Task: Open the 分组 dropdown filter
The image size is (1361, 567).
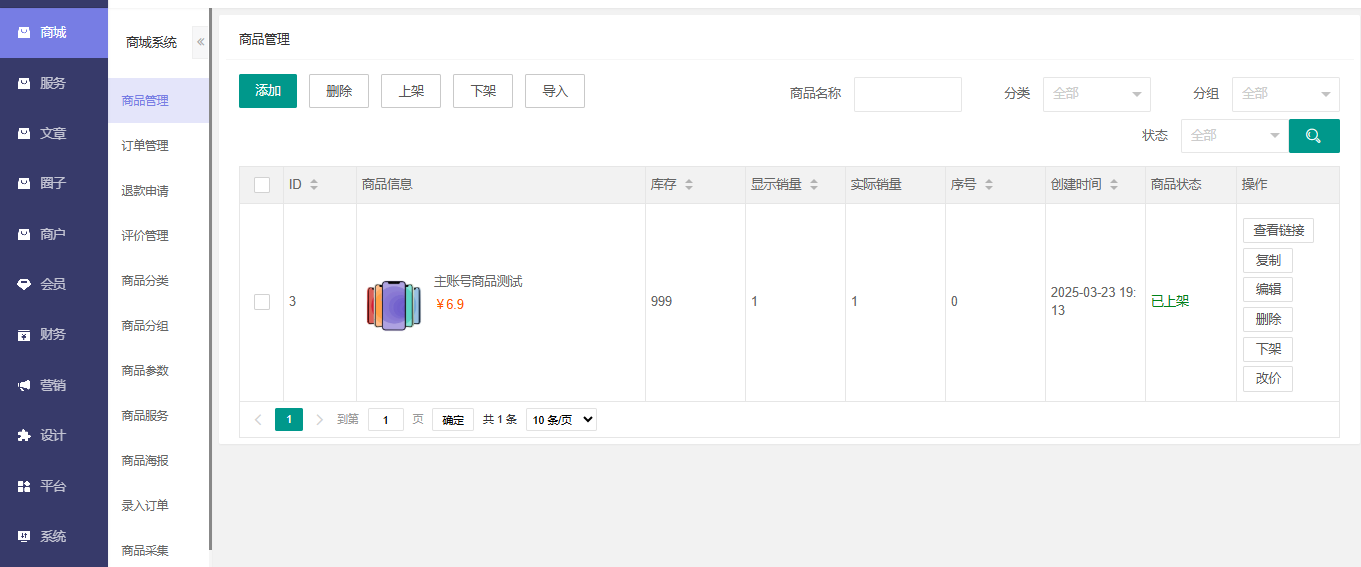Action: pyautogui.click(x=1285, y=94)
